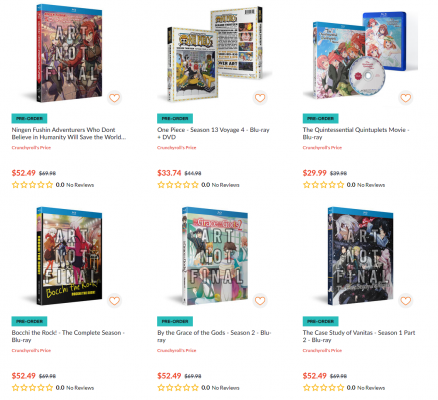Open By the Grace of the Gods title

pos(214,336)
